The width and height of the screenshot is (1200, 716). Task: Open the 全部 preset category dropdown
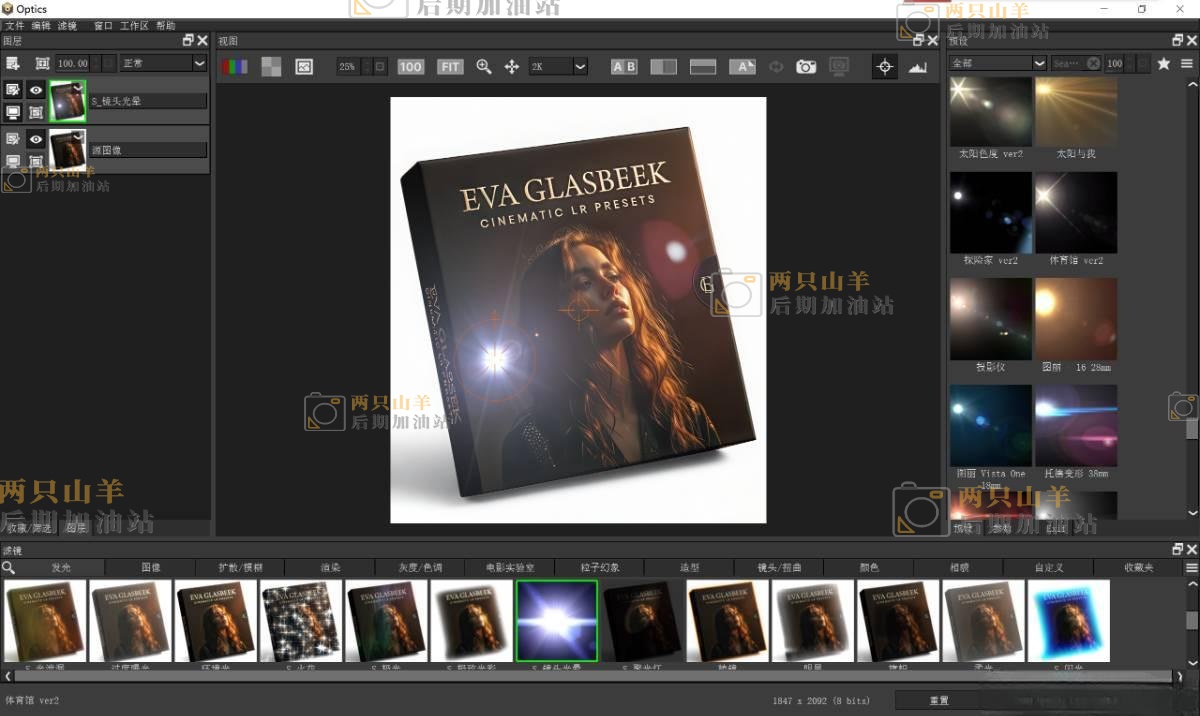tap(997, 63)
